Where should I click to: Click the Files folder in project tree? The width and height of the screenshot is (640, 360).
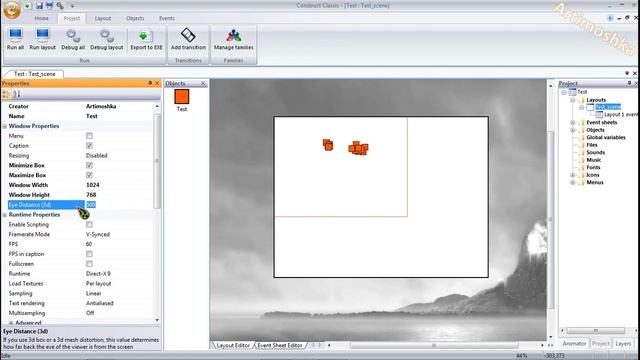click(x=592, y=145)
